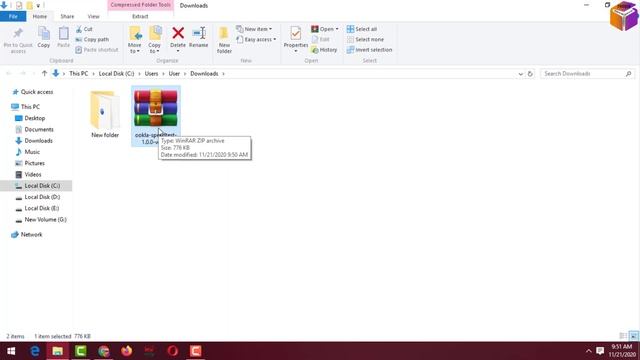Screen dimensions: 640x360
Task: Open the Copy to dropdown
Action: [154, 40]
